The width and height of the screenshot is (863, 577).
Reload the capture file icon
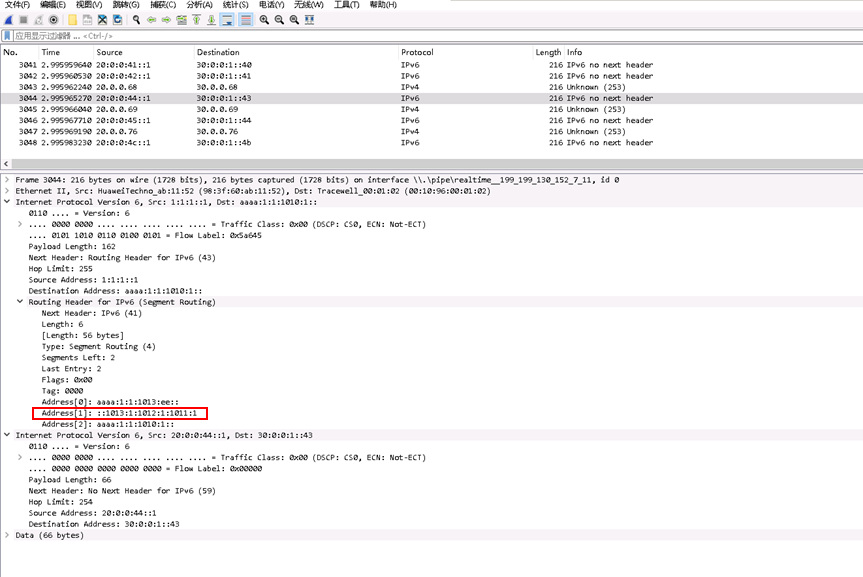[118, 20]
